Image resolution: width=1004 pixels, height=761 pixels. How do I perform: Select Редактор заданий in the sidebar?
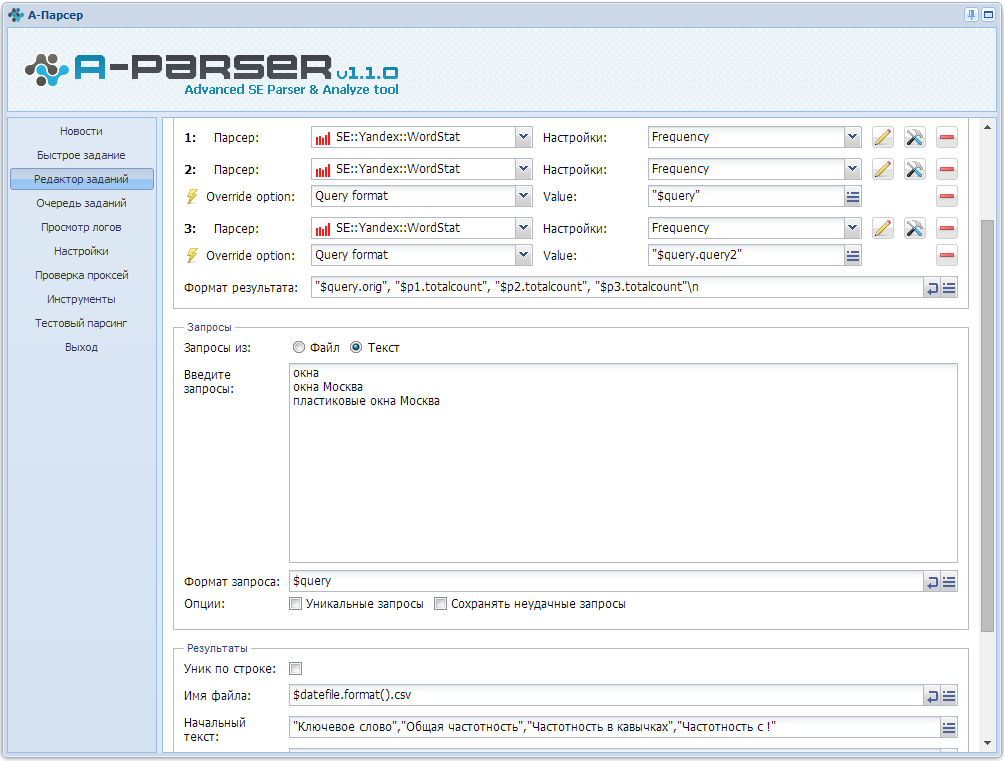point(81,179)
